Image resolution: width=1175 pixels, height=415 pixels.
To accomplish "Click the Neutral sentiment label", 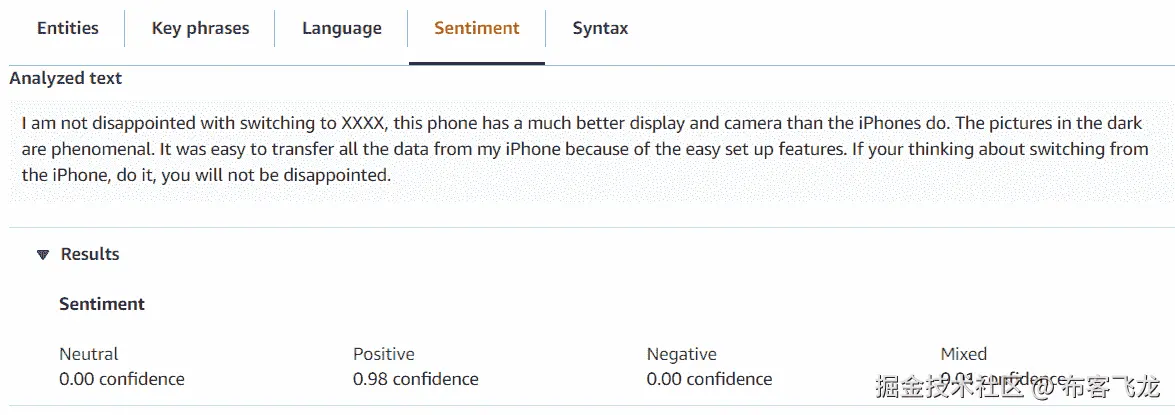I will point(89,354).
